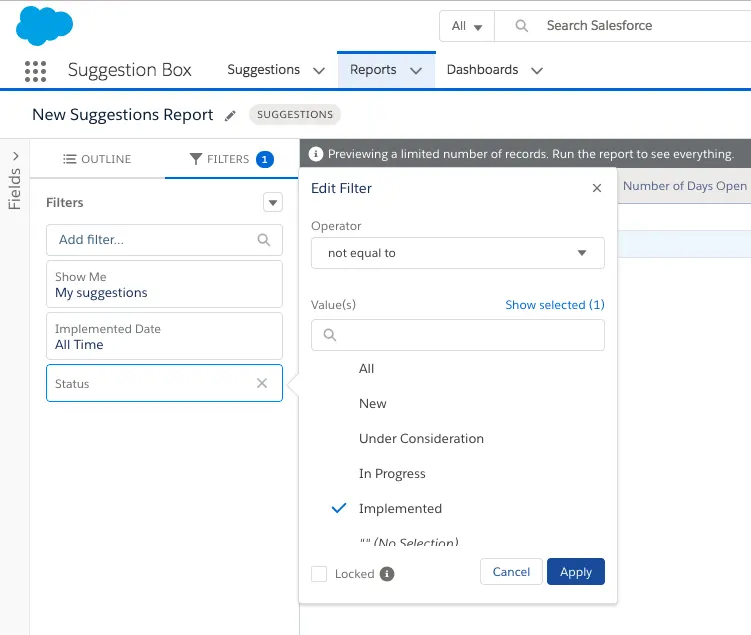
Task: Click the Cancel button
Action: pyautogui.click(x=511, y=572)
